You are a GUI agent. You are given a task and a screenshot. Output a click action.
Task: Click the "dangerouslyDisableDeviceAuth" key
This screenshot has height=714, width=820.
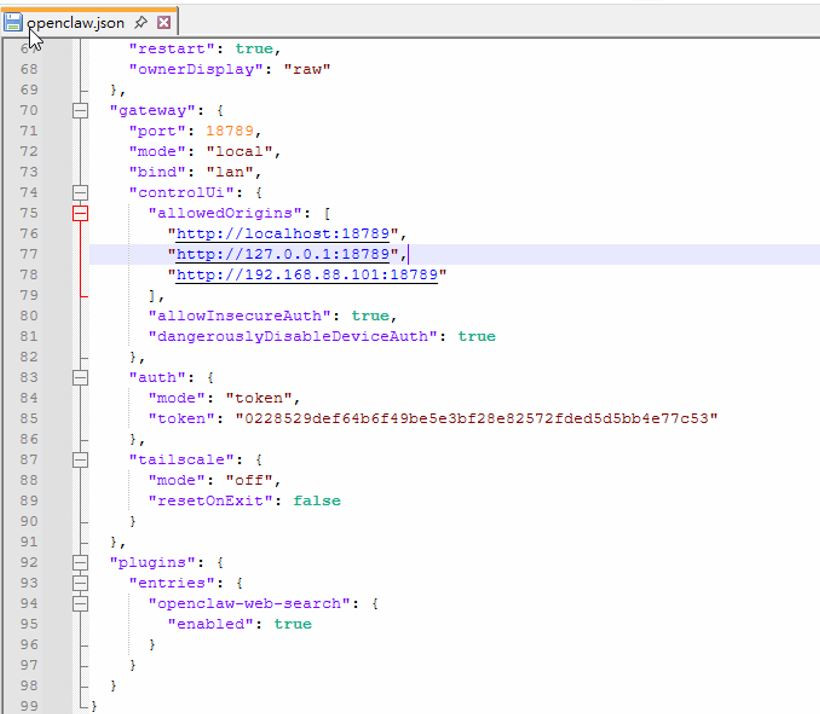tap(293, 336)
